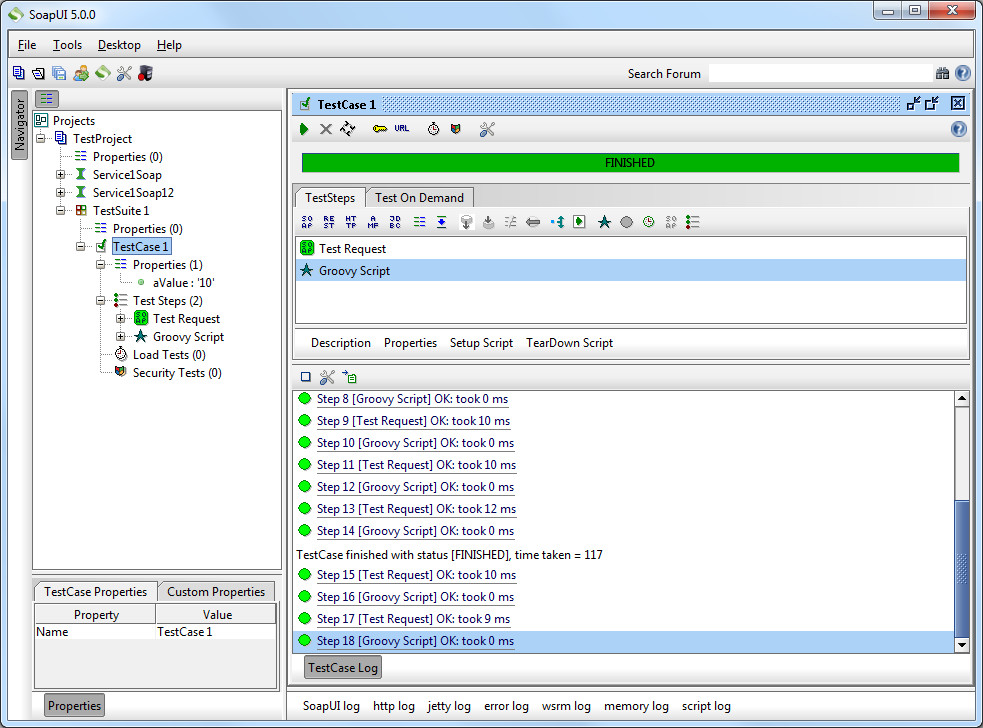Add a SOAP request step
Screen dimensions: 983x728
tap(307, 222)
